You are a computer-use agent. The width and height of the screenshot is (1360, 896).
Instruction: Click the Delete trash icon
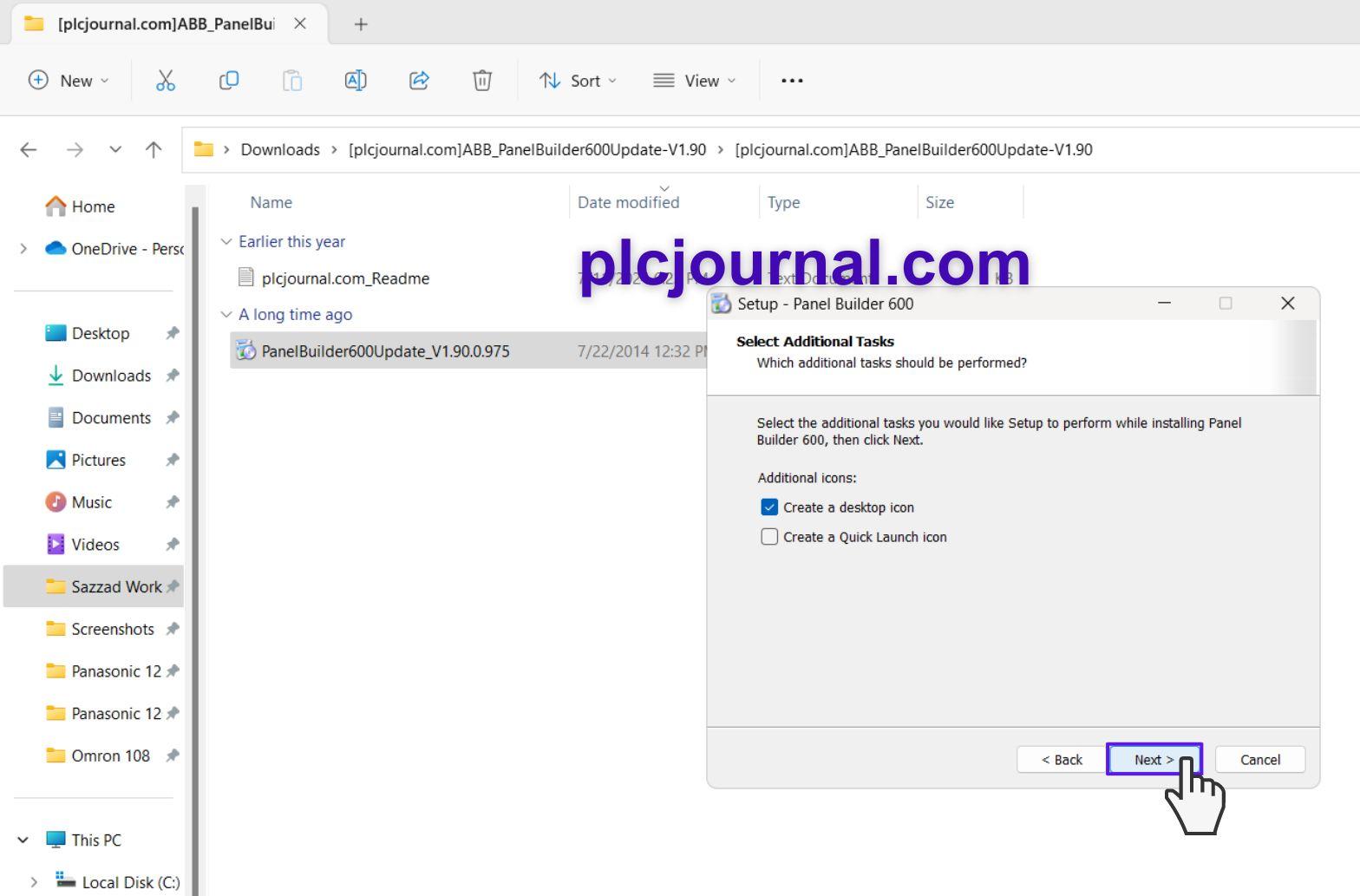(x=482, y=81)
